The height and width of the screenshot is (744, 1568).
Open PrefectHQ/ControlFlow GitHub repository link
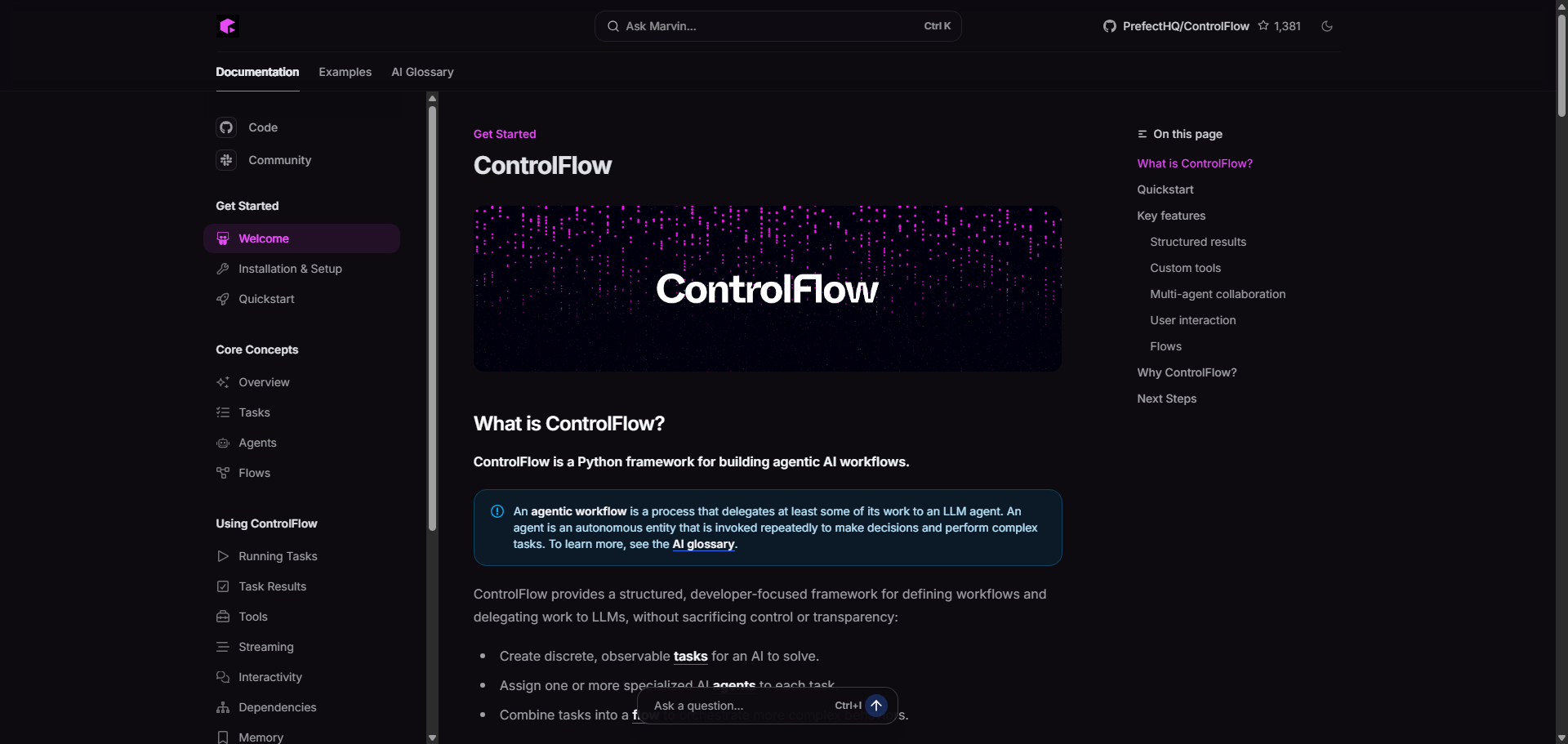coord(1185,26)
